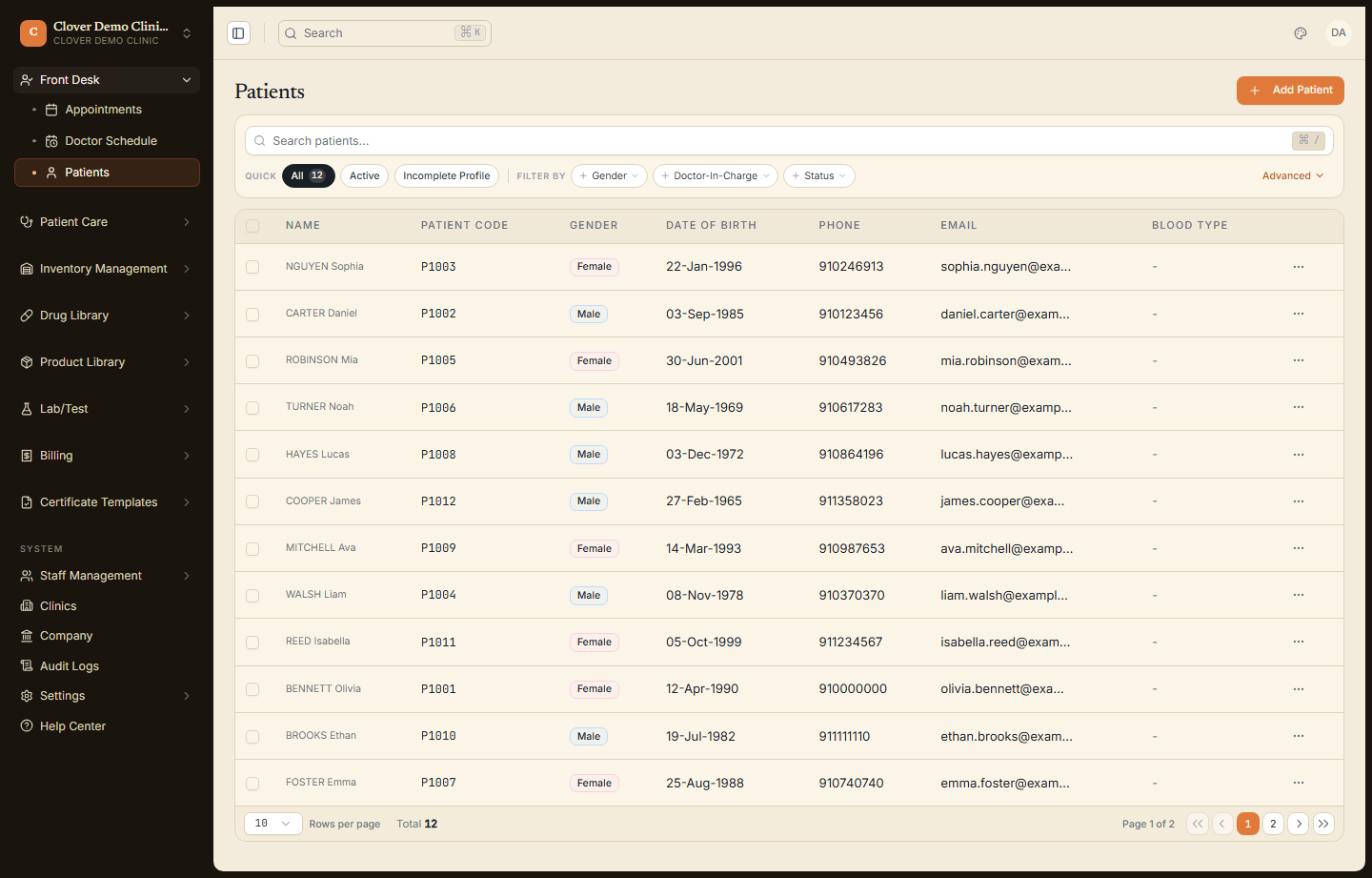Select the All 12 quick filter

point(309,176)
